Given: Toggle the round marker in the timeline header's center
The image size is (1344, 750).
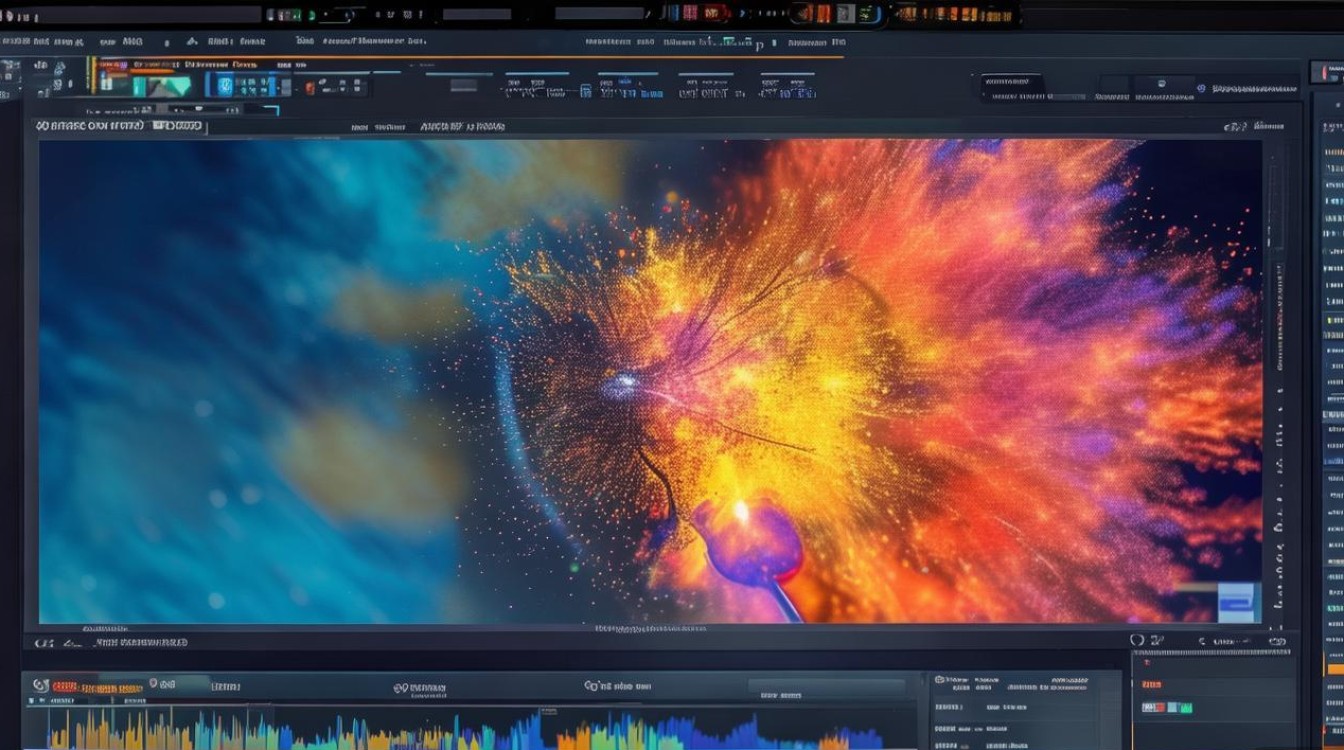Looking at the screenshot, I should [x=400, y=688].
